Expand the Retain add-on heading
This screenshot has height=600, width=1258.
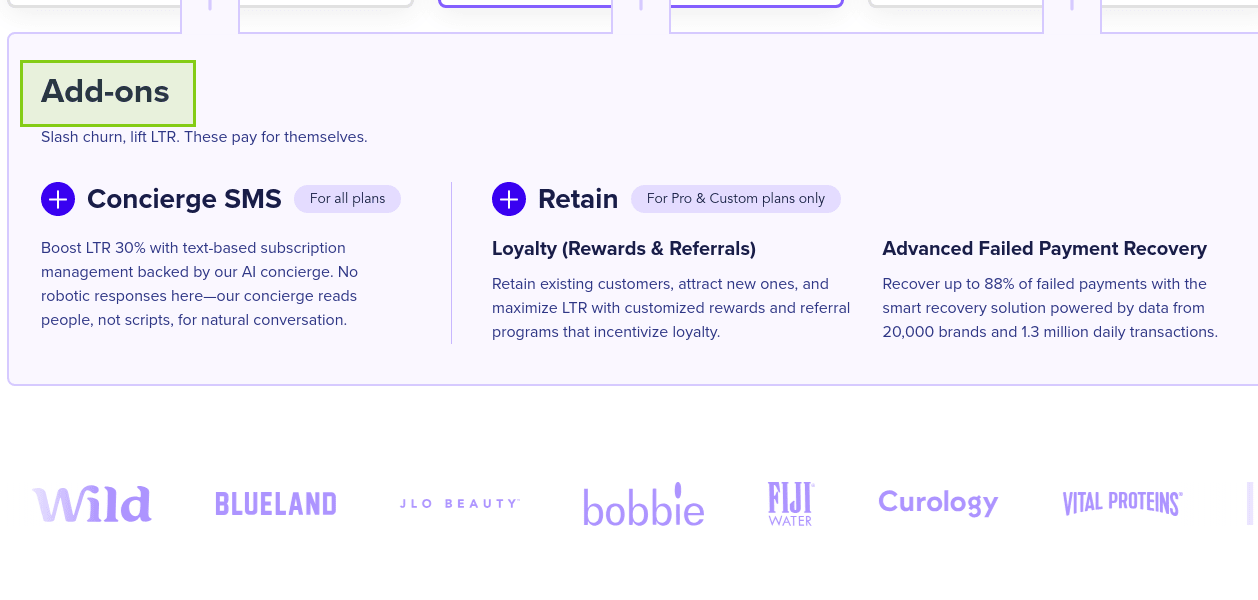tap(578, 199)
